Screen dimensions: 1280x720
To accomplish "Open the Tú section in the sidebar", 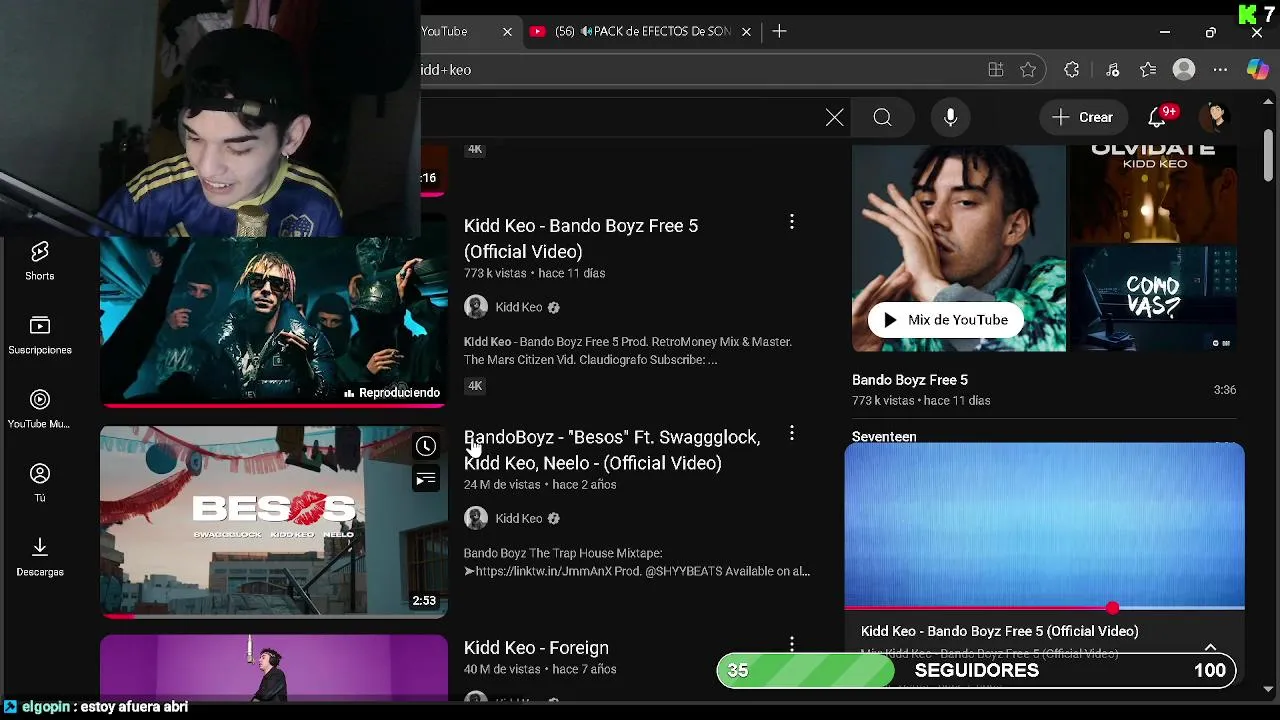I will point(40,483).
